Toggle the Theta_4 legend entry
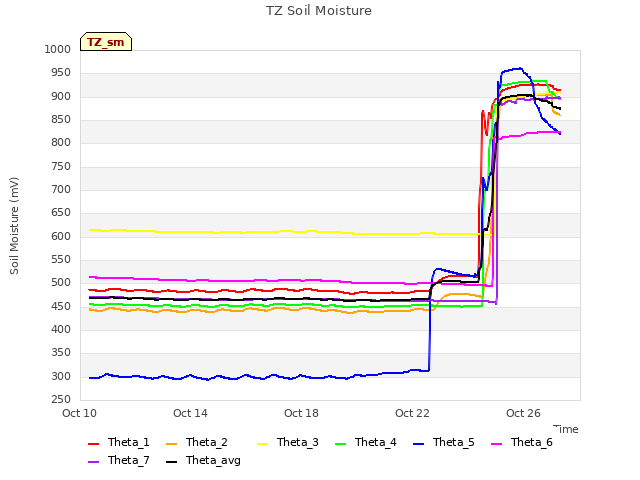640x480 pixels. tap(366, 442)
